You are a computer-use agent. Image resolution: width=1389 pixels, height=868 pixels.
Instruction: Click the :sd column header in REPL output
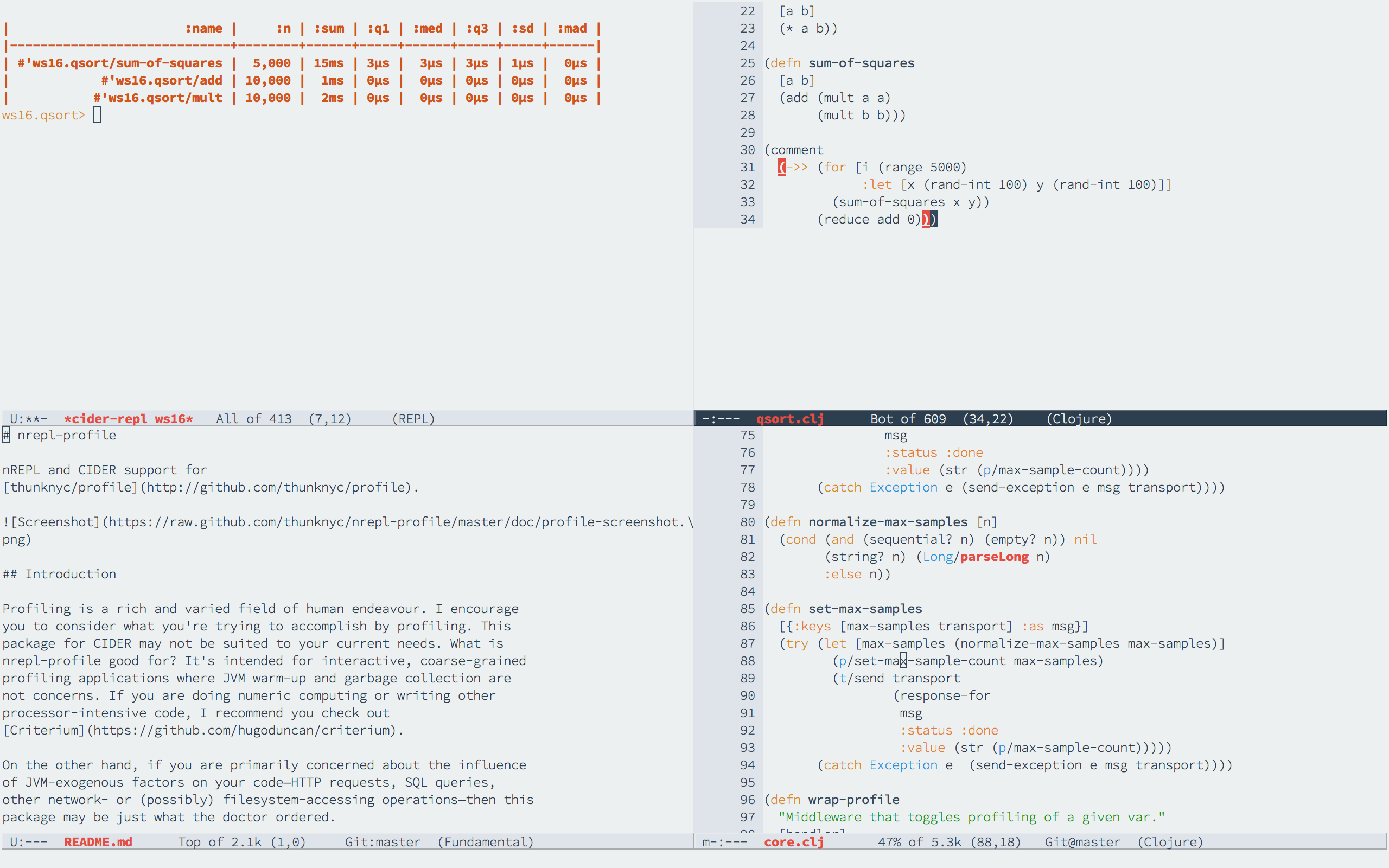523,28
